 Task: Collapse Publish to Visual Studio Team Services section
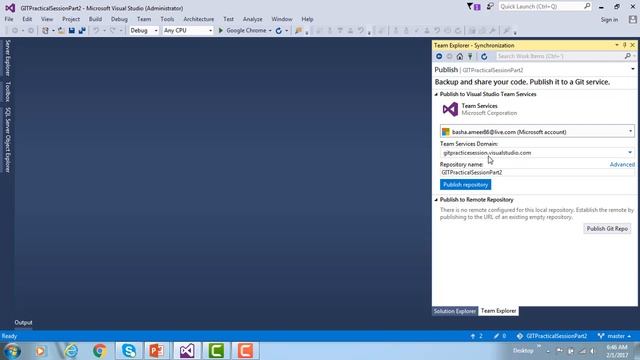pos(436,94)
